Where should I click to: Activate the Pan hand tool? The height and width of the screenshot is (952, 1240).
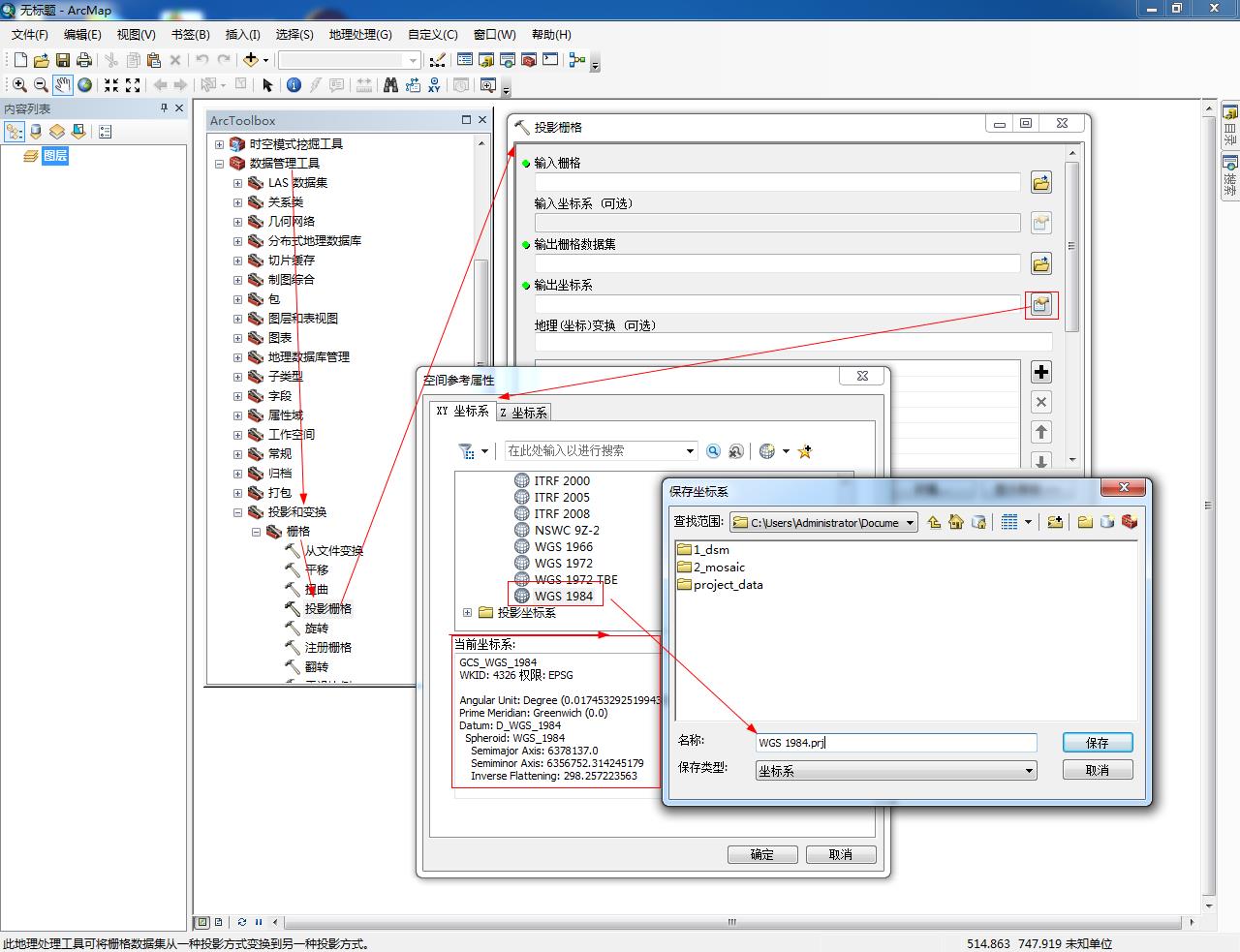click(x=63, y=85)
